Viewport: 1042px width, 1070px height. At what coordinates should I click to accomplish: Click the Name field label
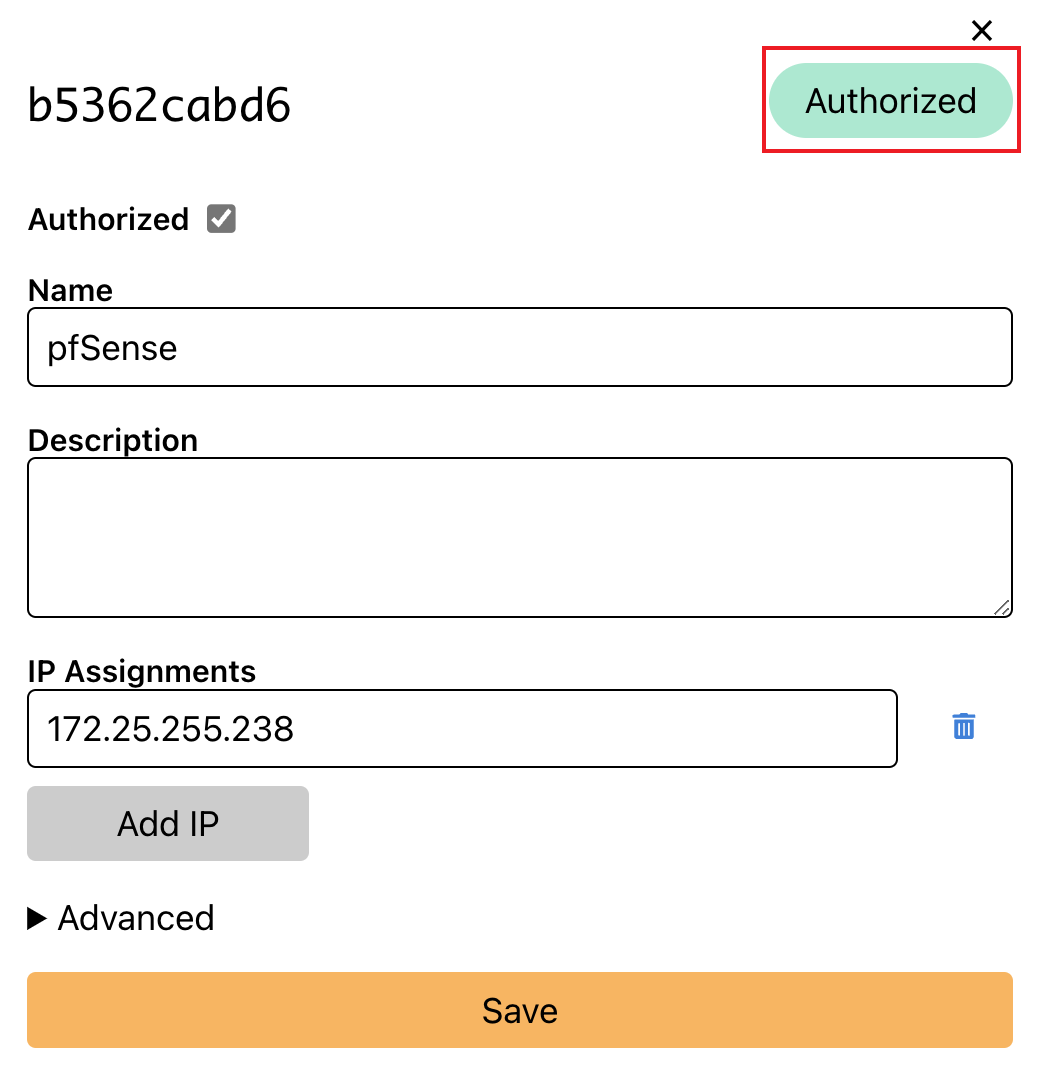coord(70,290)
